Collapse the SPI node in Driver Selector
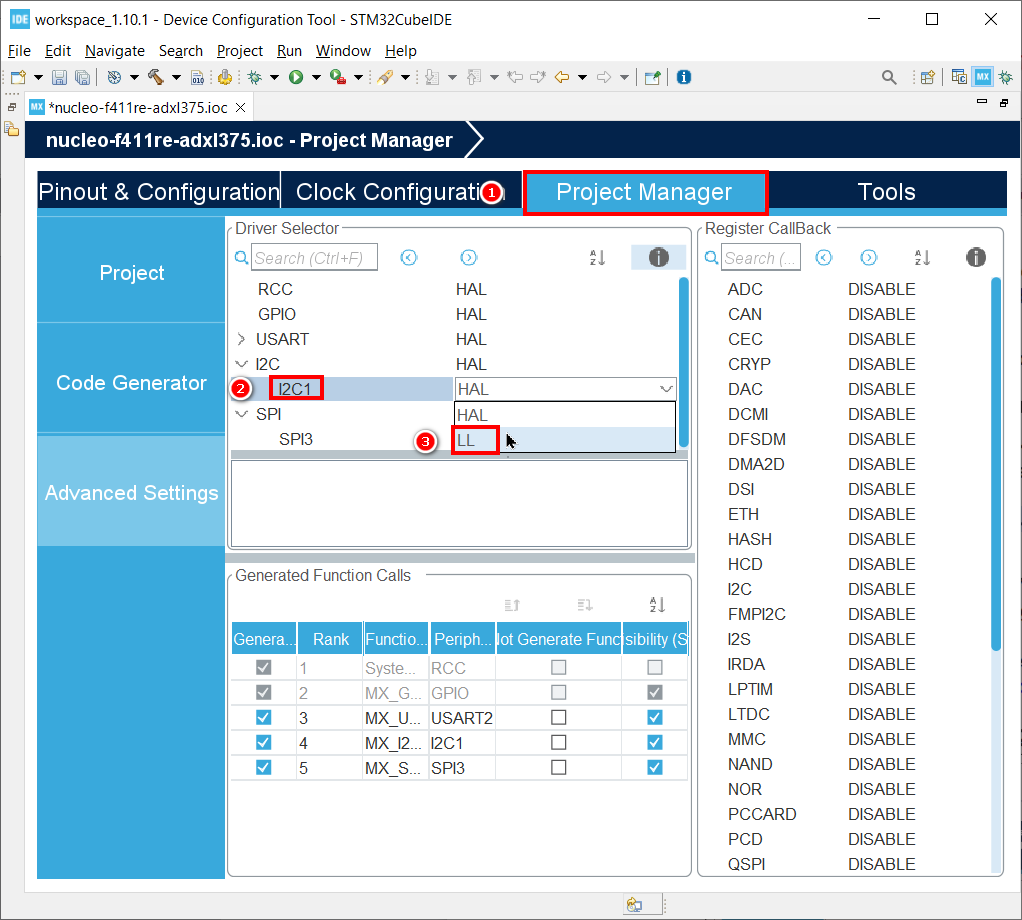 pyautogui.click(x=241, y=414)
